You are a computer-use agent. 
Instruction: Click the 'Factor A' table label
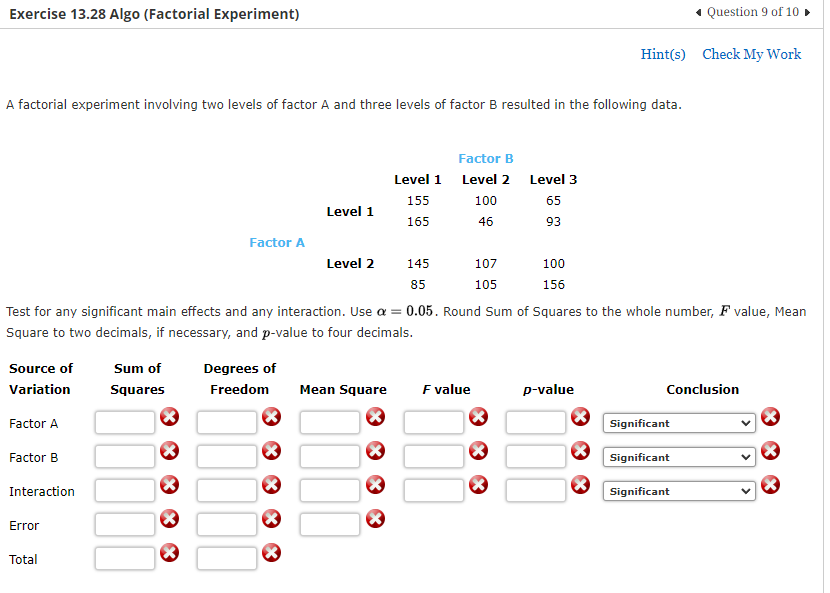click(277, 242)
